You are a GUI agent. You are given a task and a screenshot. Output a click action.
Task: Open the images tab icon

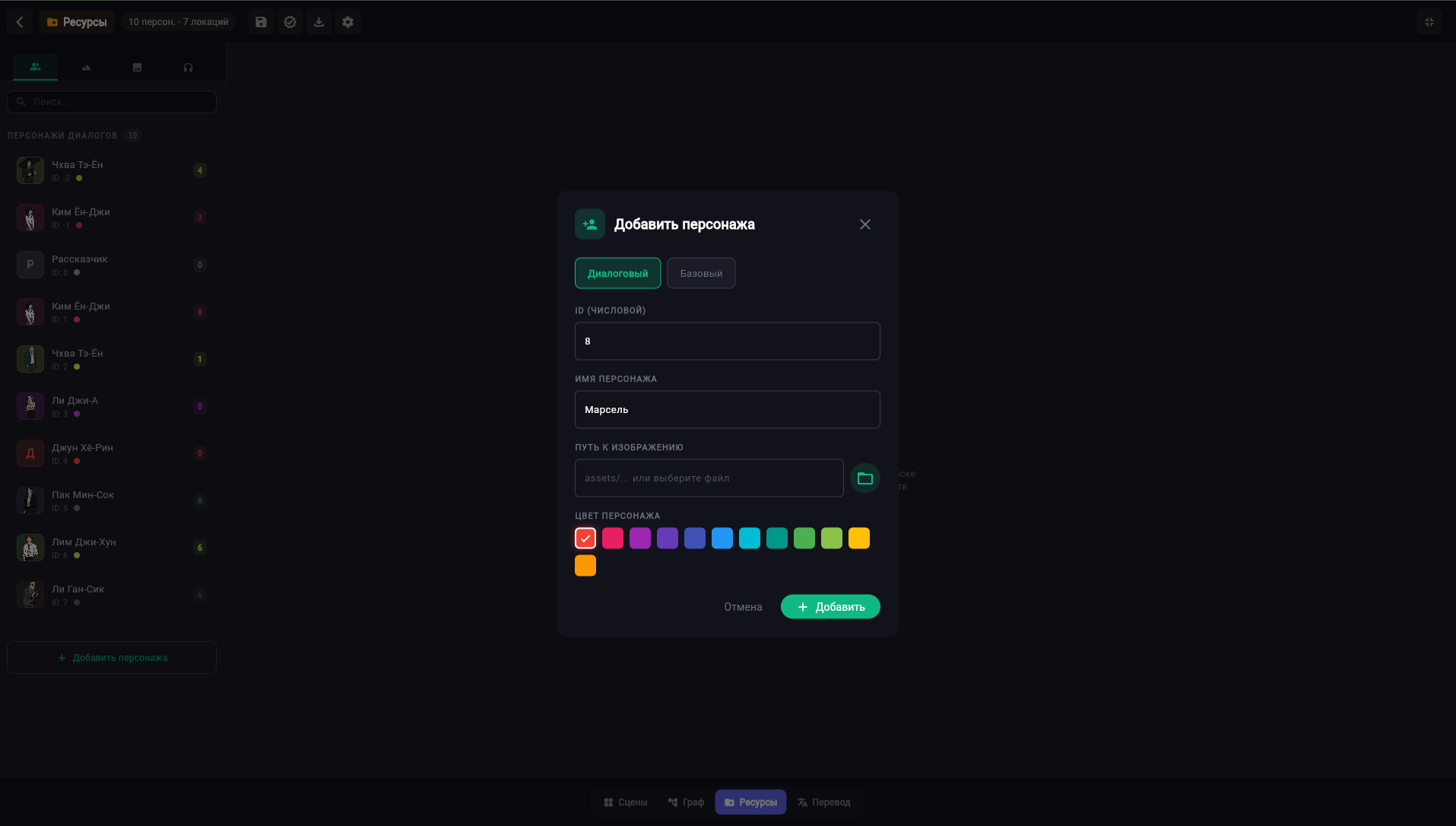[x=137, y=67]
